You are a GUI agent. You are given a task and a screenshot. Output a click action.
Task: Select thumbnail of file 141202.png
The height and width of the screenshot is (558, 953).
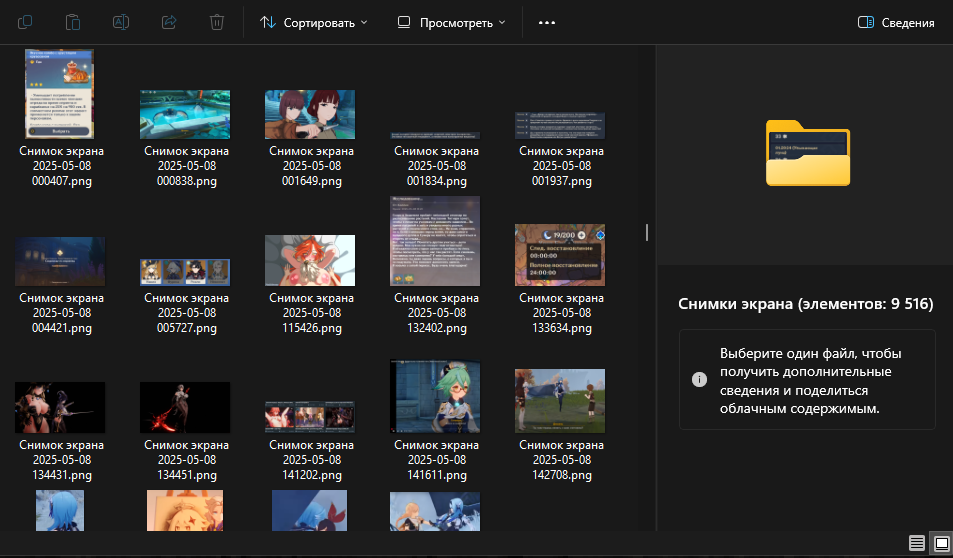310,417
